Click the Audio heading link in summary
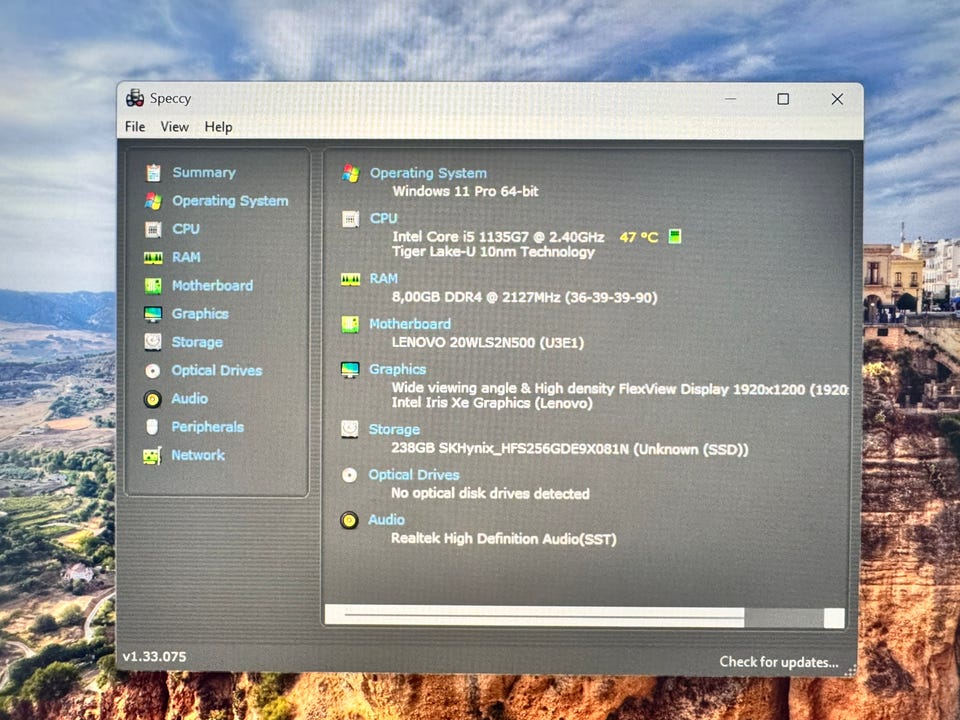The height and width of the screenshot is (720, 960). (x=386, y=520)
